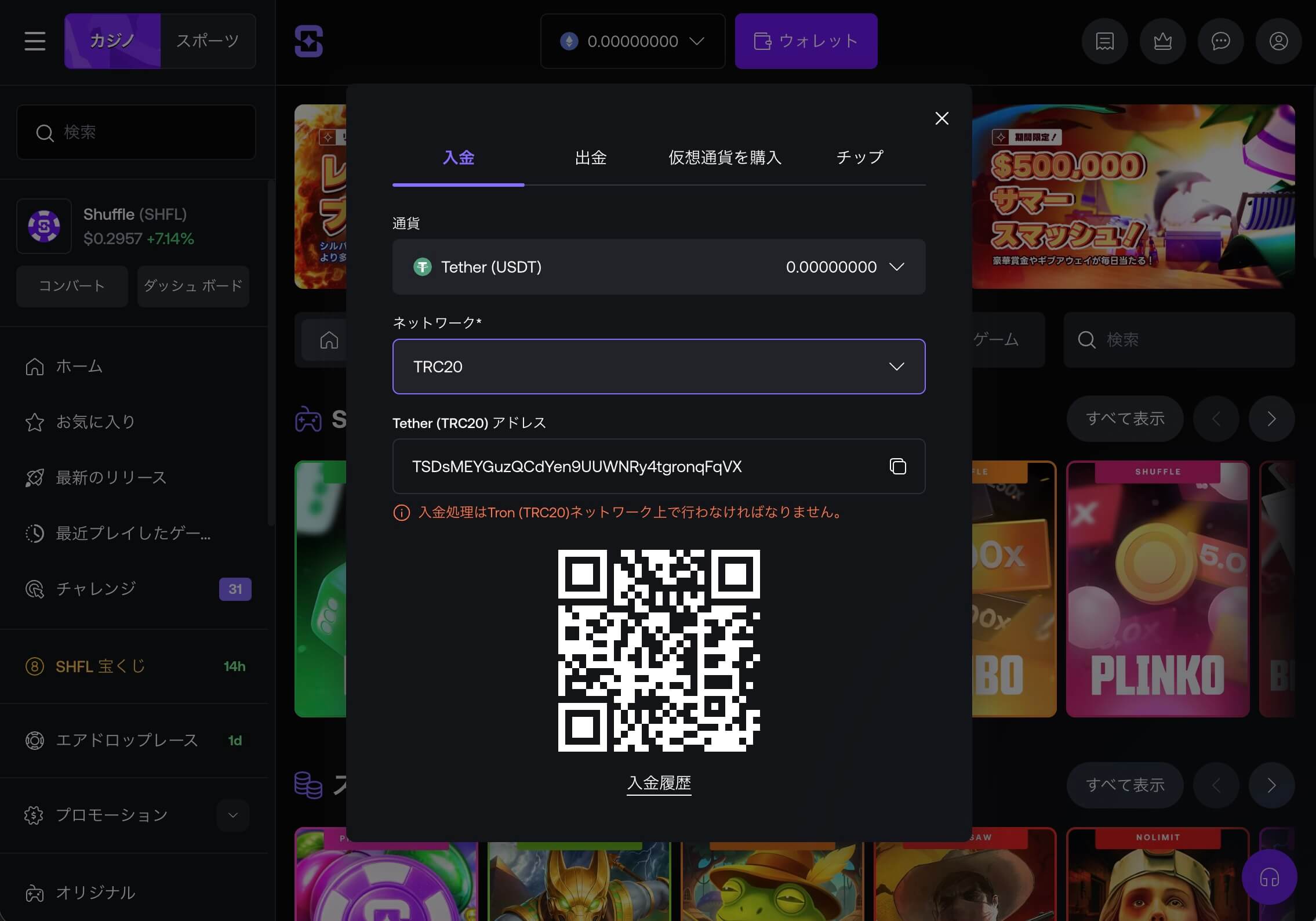Open the Tether (USDT) currency dropdown
The height and width of the screenshot is (921, 1316).
(x=659, y=267)
